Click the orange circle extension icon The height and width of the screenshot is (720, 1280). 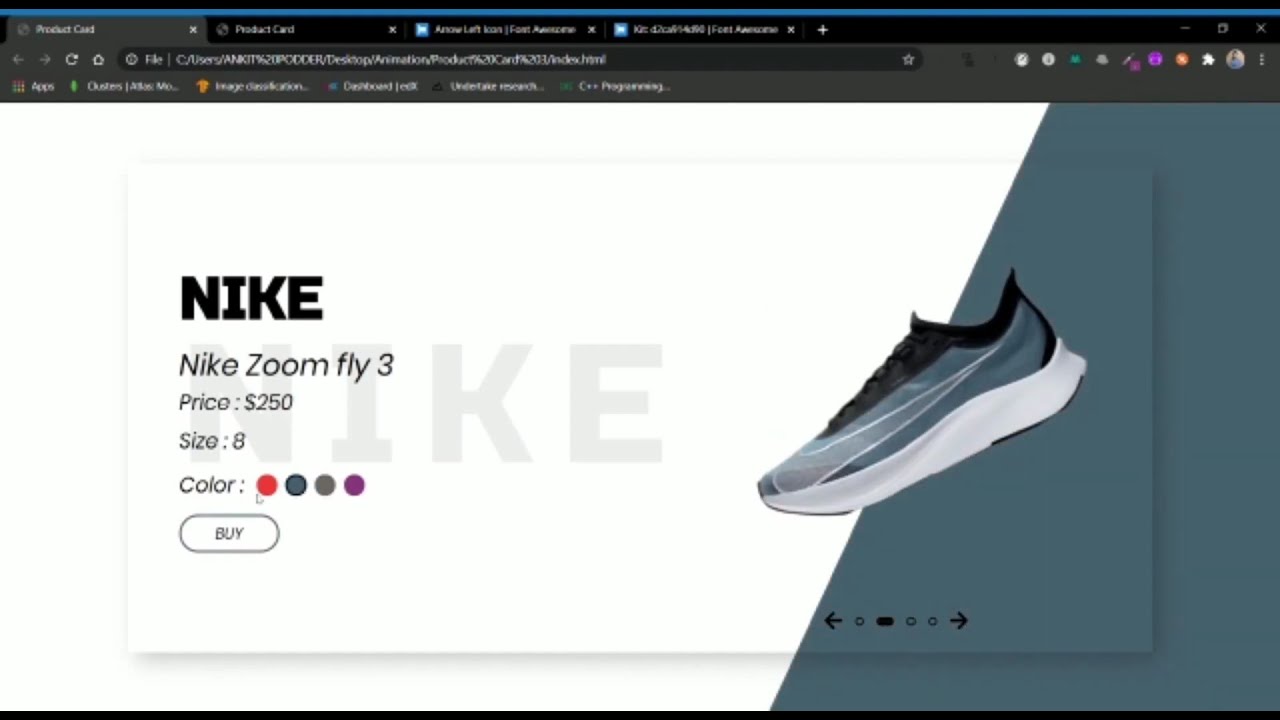[x=1182, y=60]
